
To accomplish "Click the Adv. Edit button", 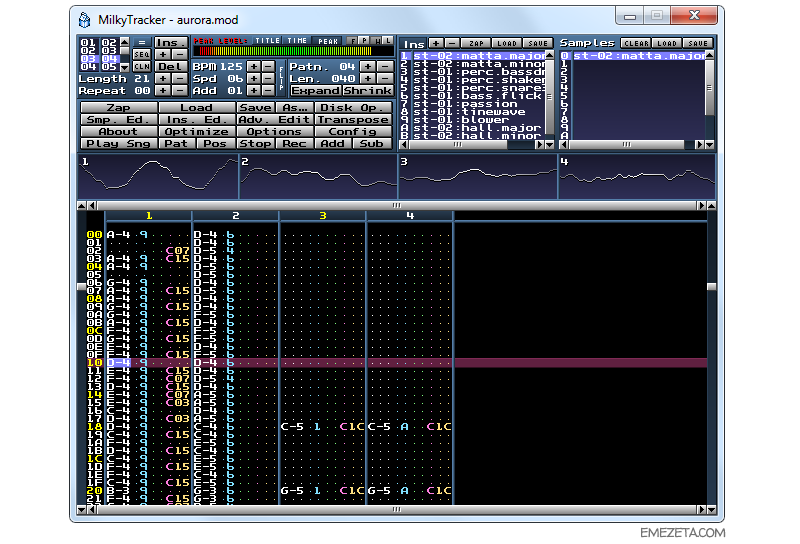I will [274, 119].
